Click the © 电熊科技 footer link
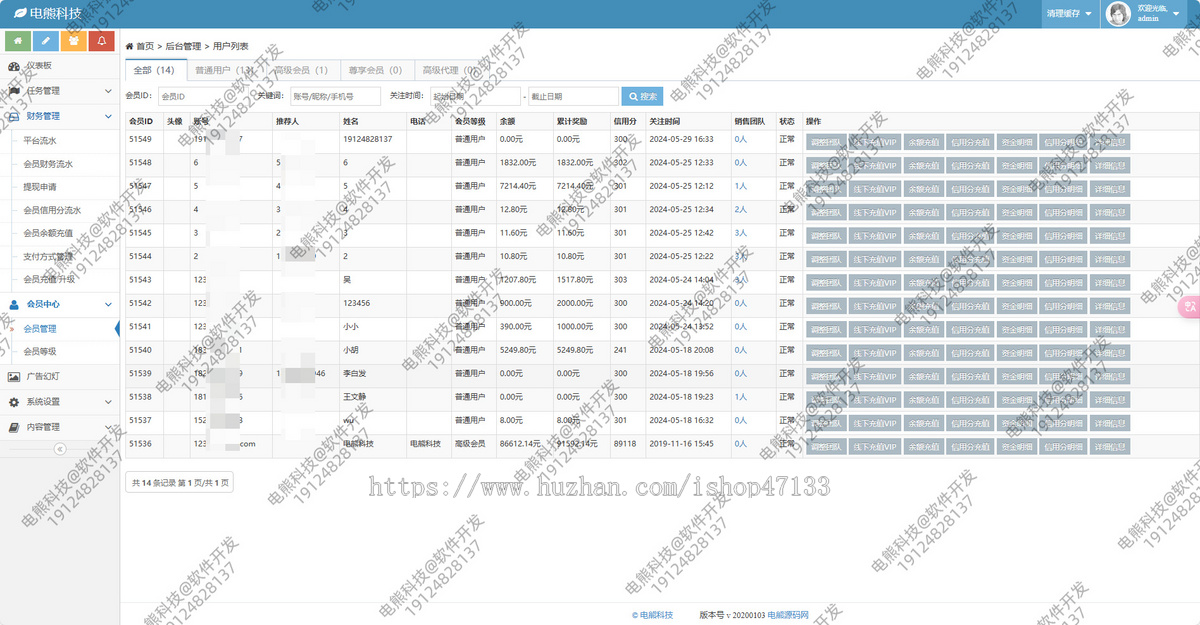 pos(653,615)
